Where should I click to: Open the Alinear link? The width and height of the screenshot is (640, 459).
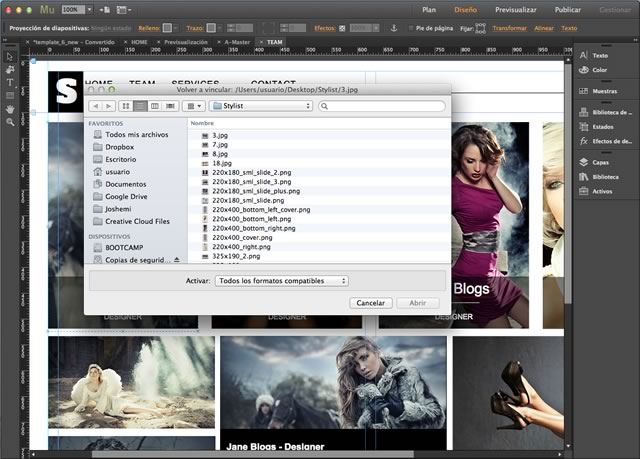544,28
